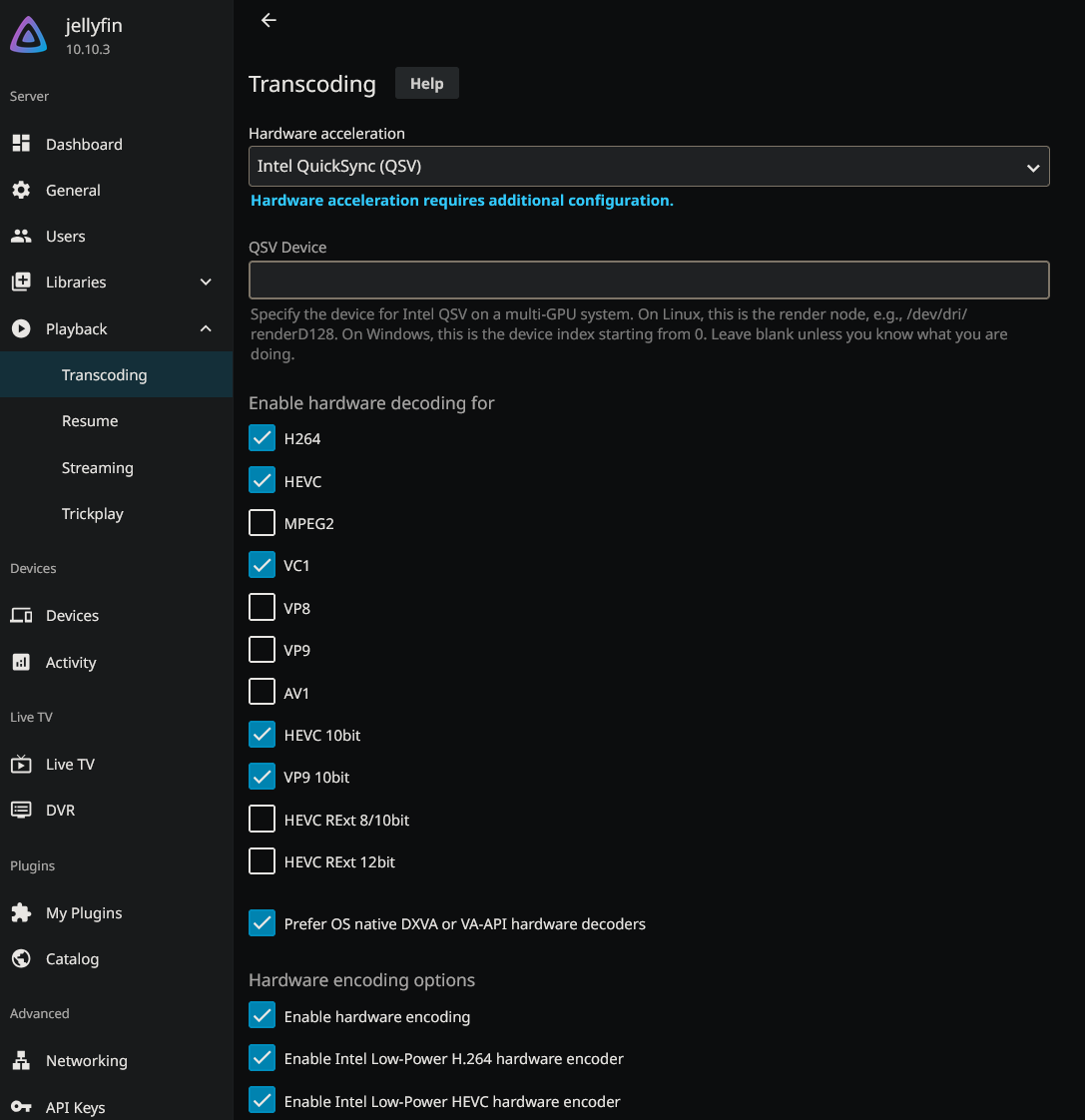Click the Activity chart icon

coord(21,662)
